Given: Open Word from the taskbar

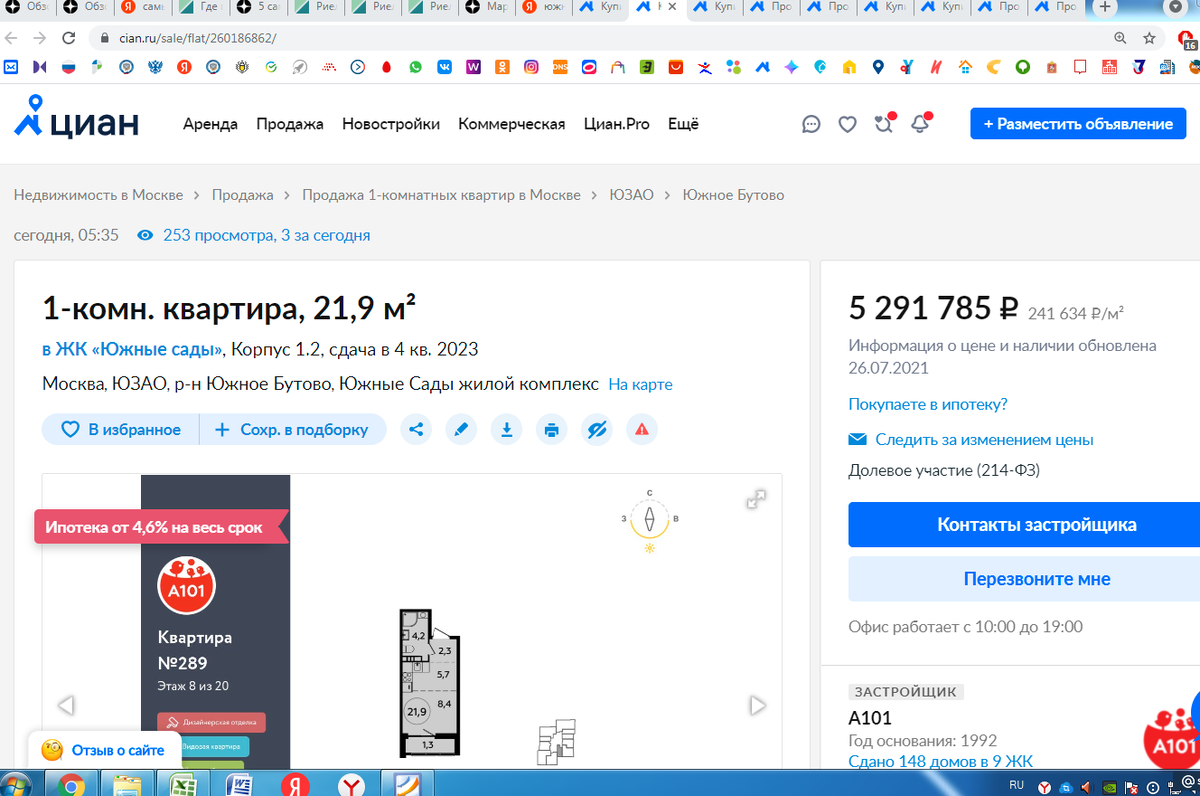Looking at the screenshot, I should pos(239,782).
